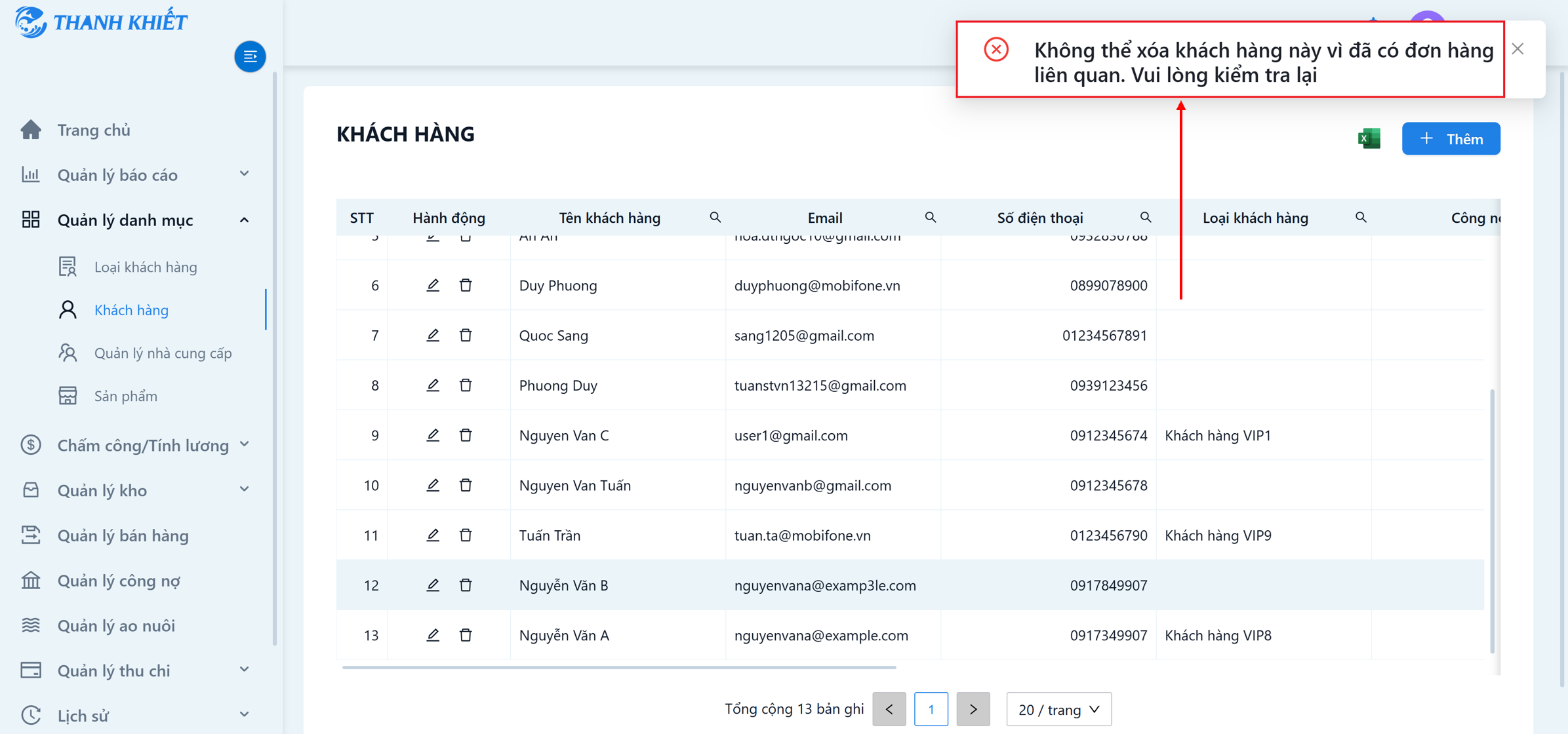Screen dimensions: 1568x734
Task: Click Khách hàng VIP9 cell
Action: tap(1218, 535)
